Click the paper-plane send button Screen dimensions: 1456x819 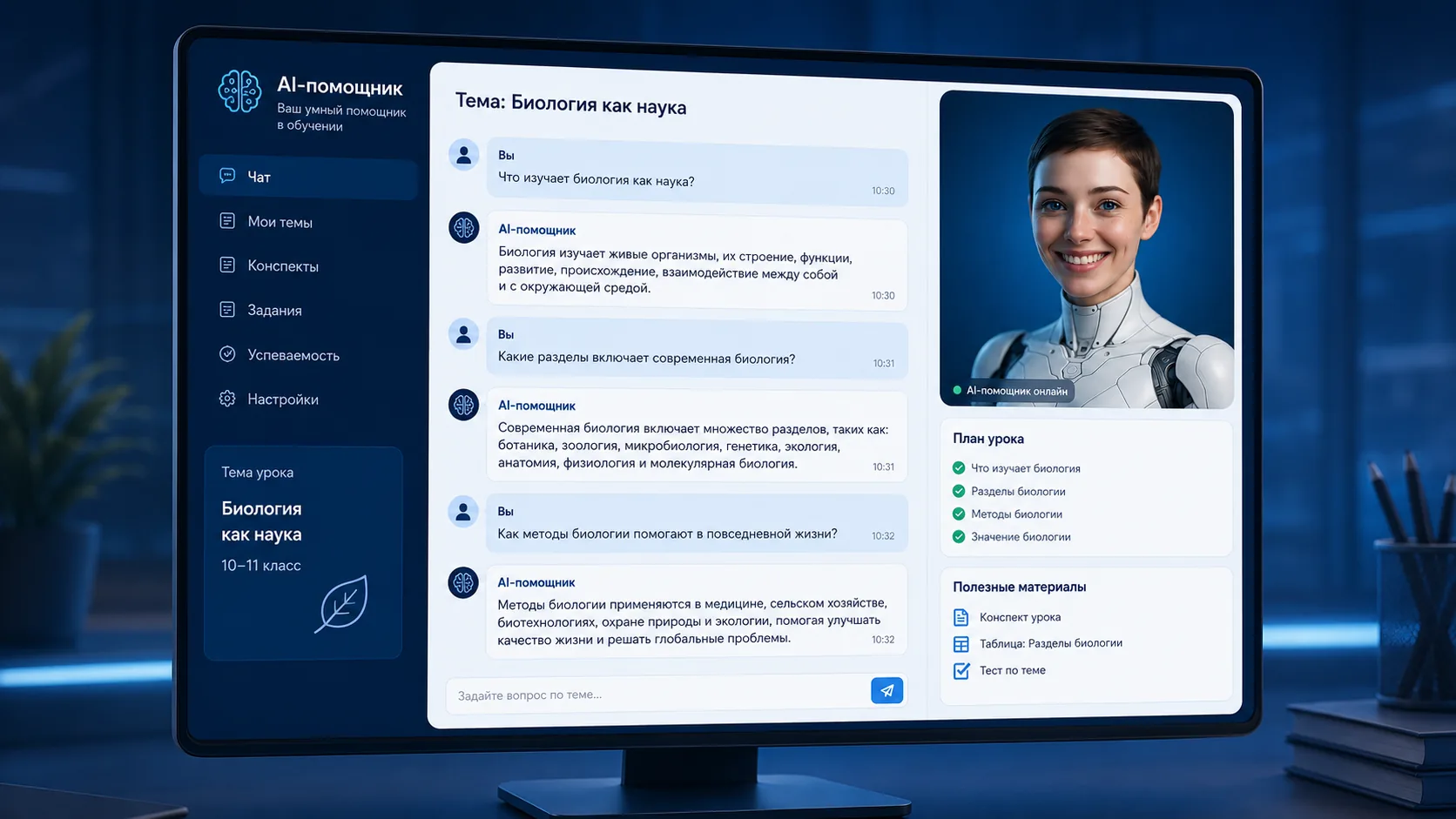(x=887, y=691)
